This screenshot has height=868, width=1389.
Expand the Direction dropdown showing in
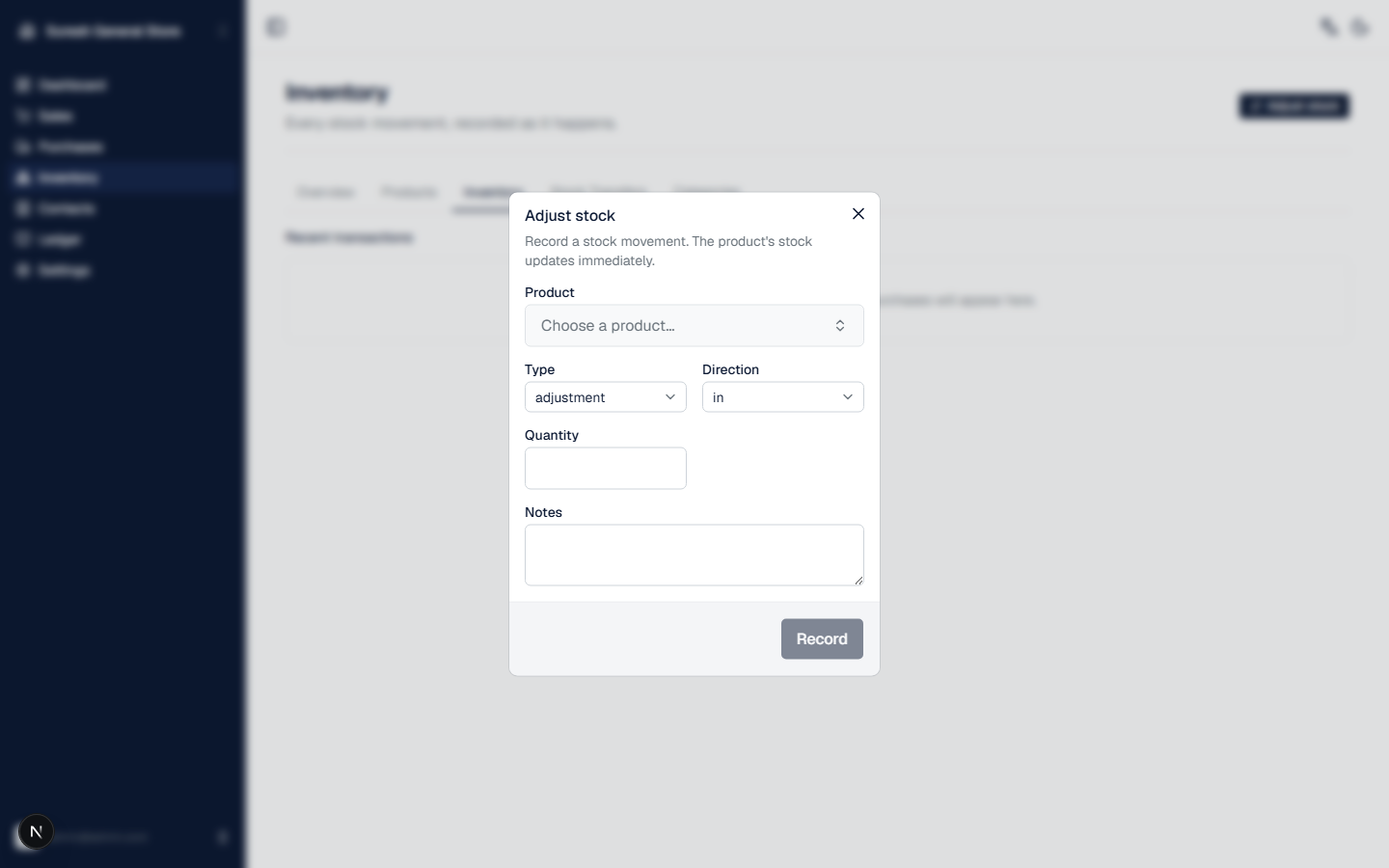click(783, 397)
